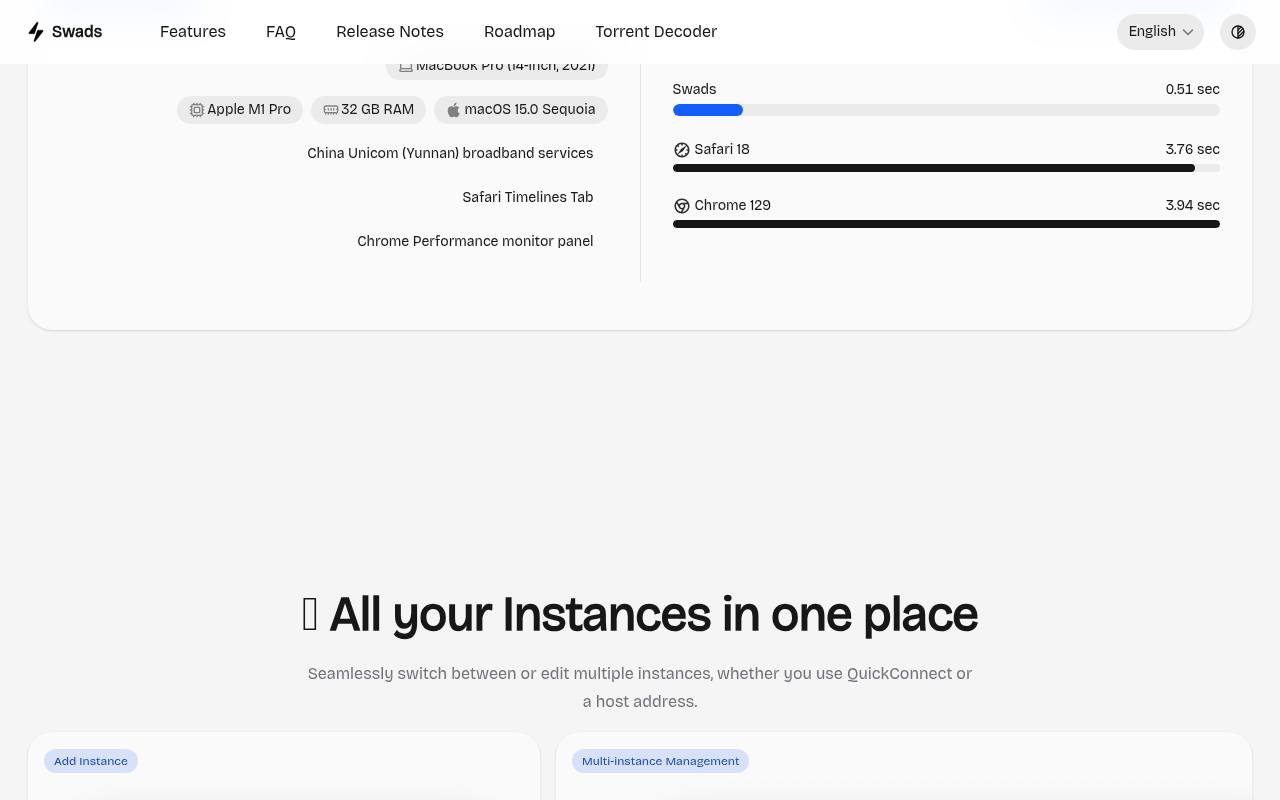Viewport: 1280px width, 800px height.
Task: Click the 3.94 sec Chrome timing value
Action: click(x=1192, y=205)
